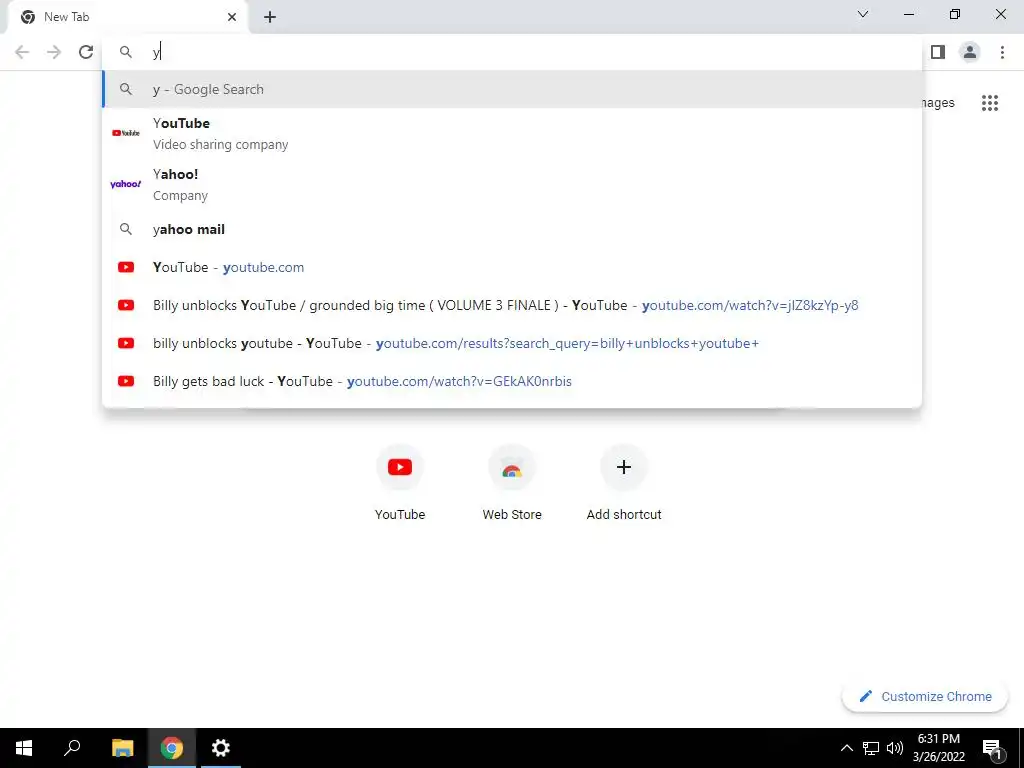Viewport: 1024px width, 768px height.
Task: Click the magnifier icon in the address bar
Action: 126,52
